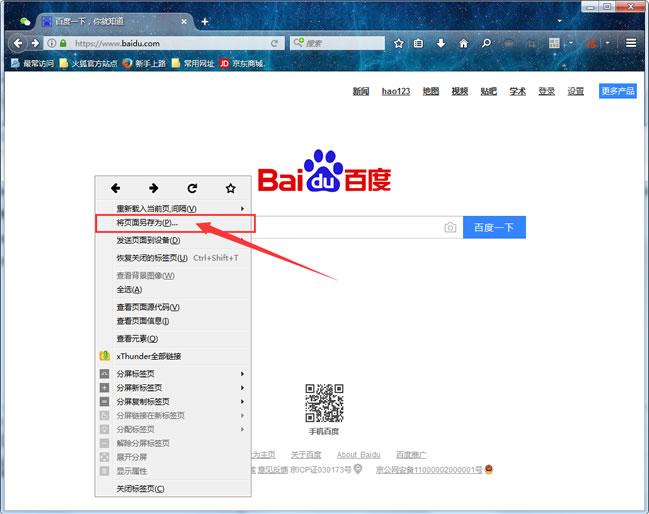Select 查看页面源代码(V) menu item
This screenshot has width=649, height=514.
(x=173, y=307)
